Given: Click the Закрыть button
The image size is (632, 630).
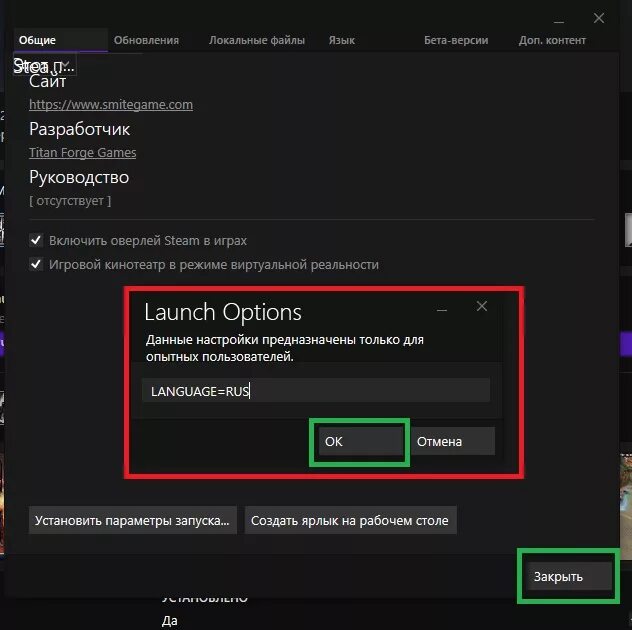Looking at the screenshot, I should [x=569, y=576].
